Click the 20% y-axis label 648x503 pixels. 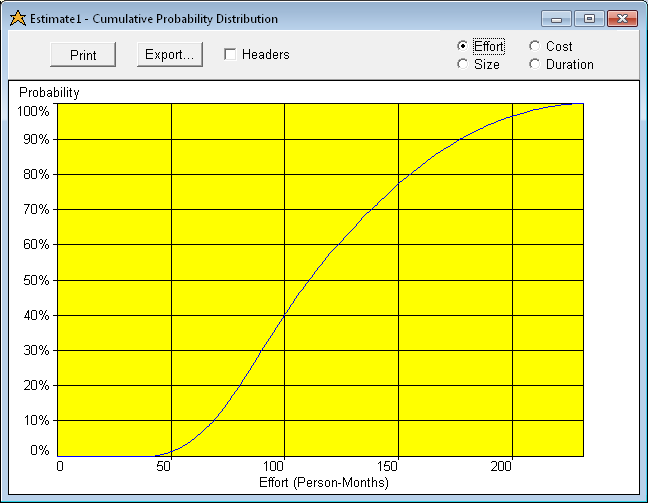pyautogui.click(x=36, y=385)
